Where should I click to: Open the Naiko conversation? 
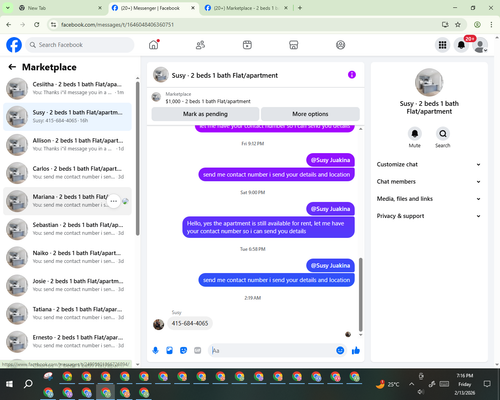[67, 257]
